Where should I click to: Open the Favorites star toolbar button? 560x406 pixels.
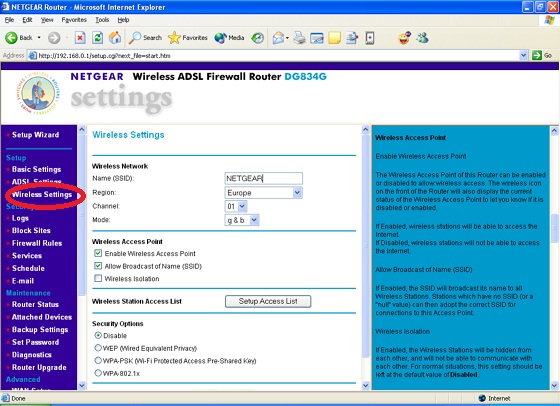pos(188,37)
